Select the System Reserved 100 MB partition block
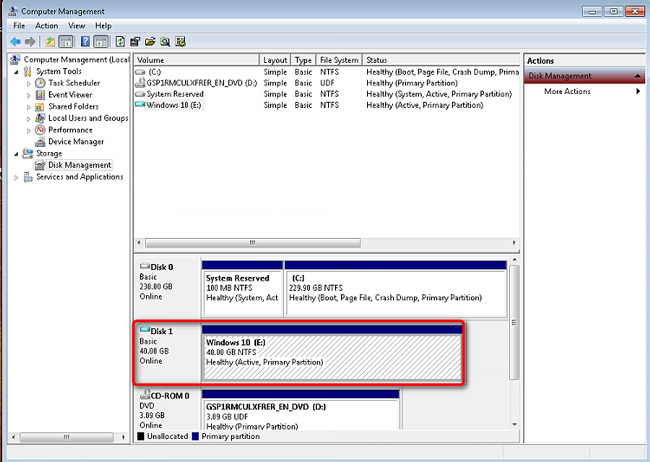The height and width of the screenshot is (462, 650). [242, 289]
